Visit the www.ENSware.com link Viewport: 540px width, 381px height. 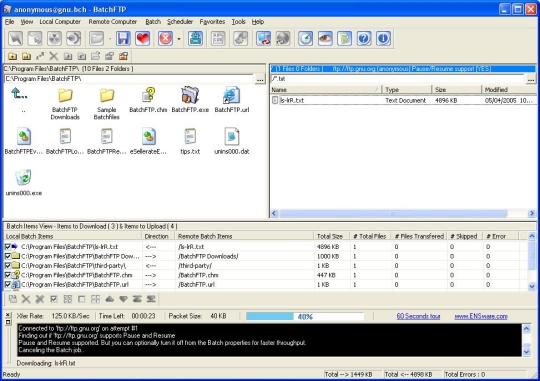point(481,316)
